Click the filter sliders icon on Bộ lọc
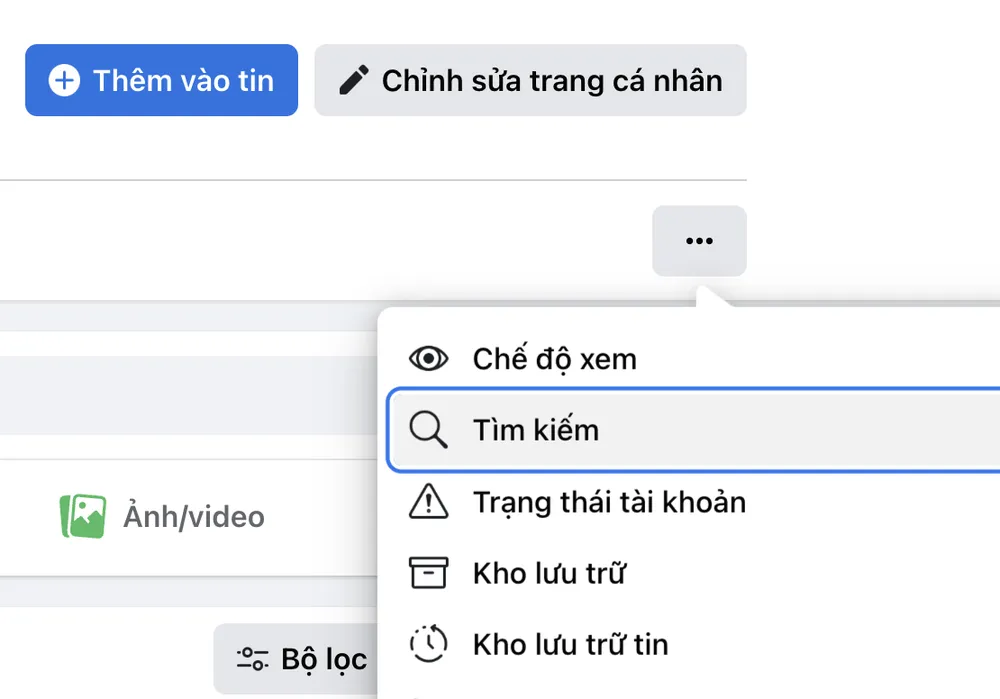Viewport: 1000px width, 699px height. coord(253,659)
